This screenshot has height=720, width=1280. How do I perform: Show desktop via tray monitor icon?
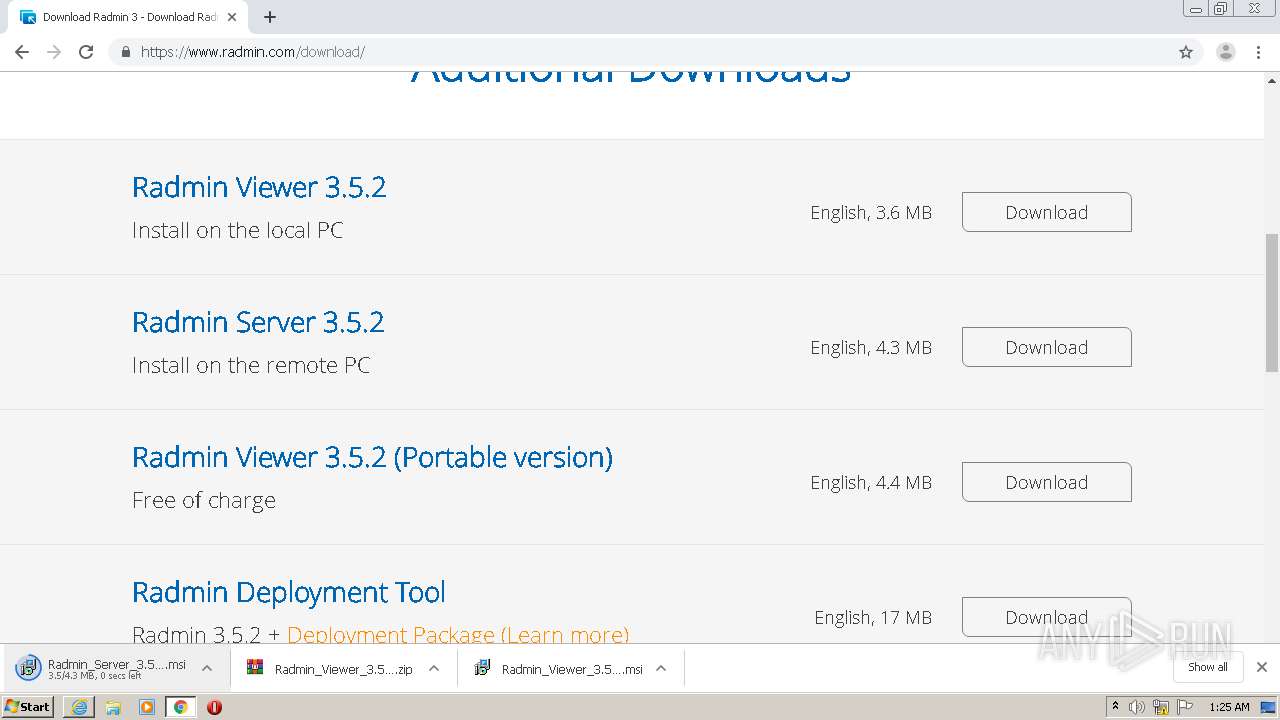[x=1269, y=707]
